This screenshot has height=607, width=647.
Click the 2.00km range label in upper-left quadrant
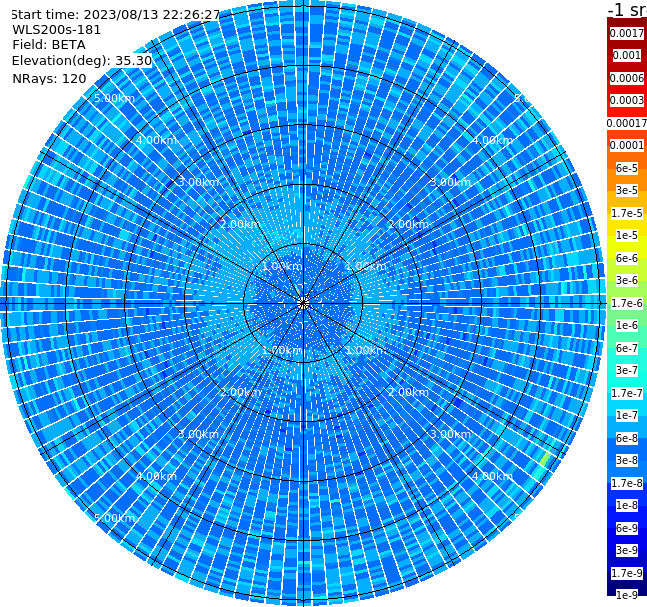(x=240, y=224)
